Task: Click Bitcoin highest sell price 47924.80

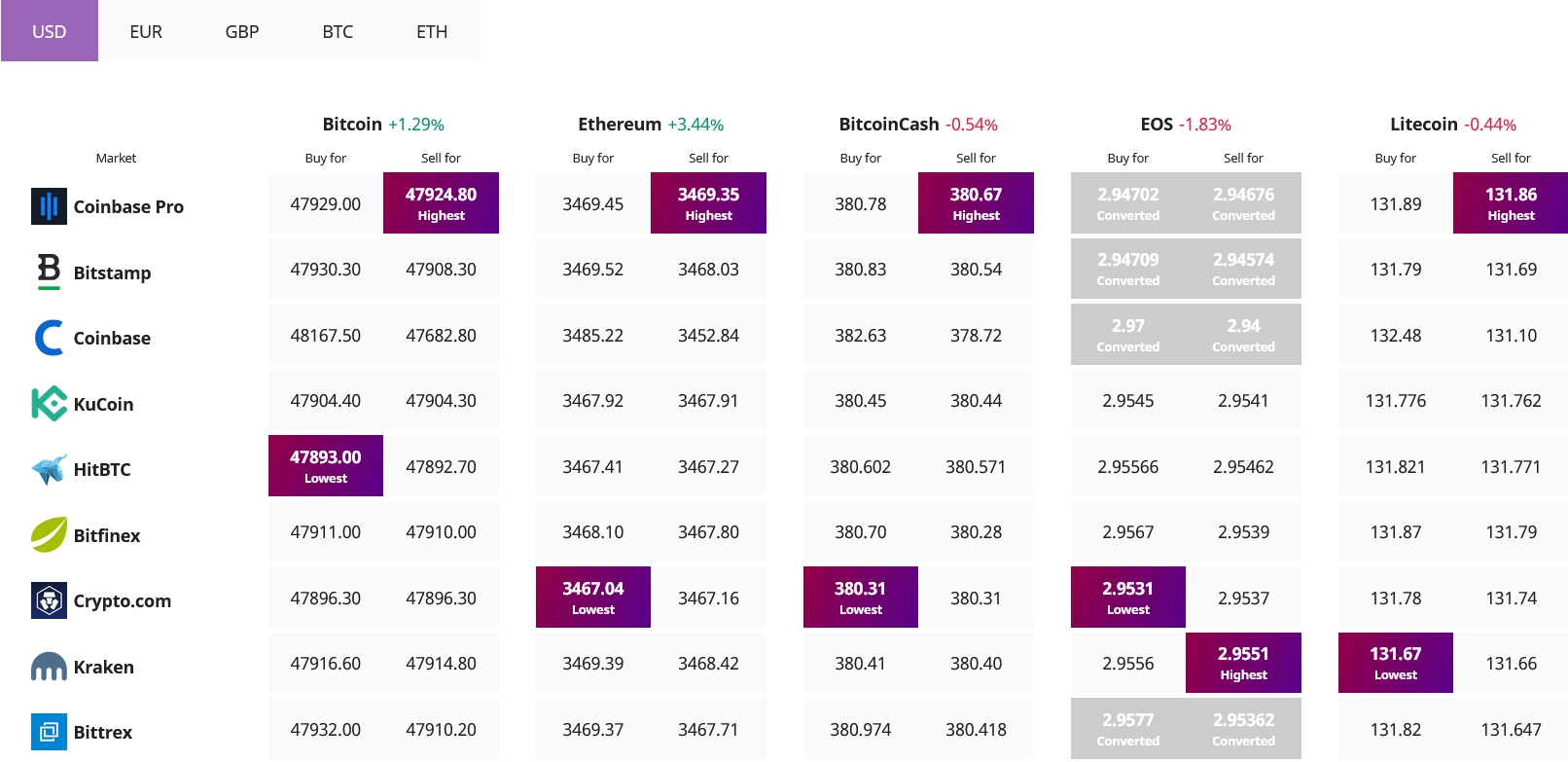Action: (441, 203)
